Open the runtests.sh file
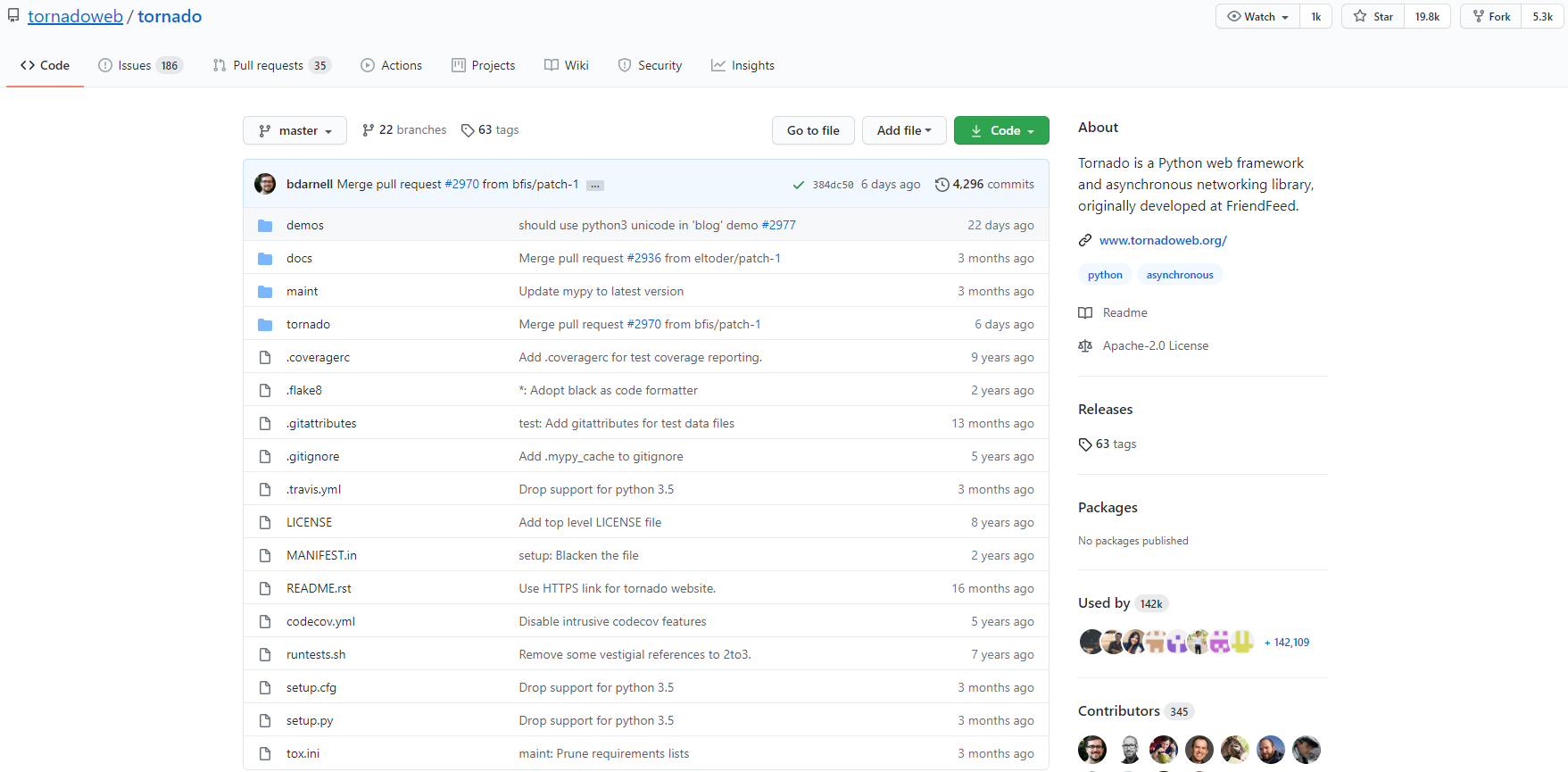The height and width of the screenshot is (772, 1568). pyautogui.click(x=316, y=654)
